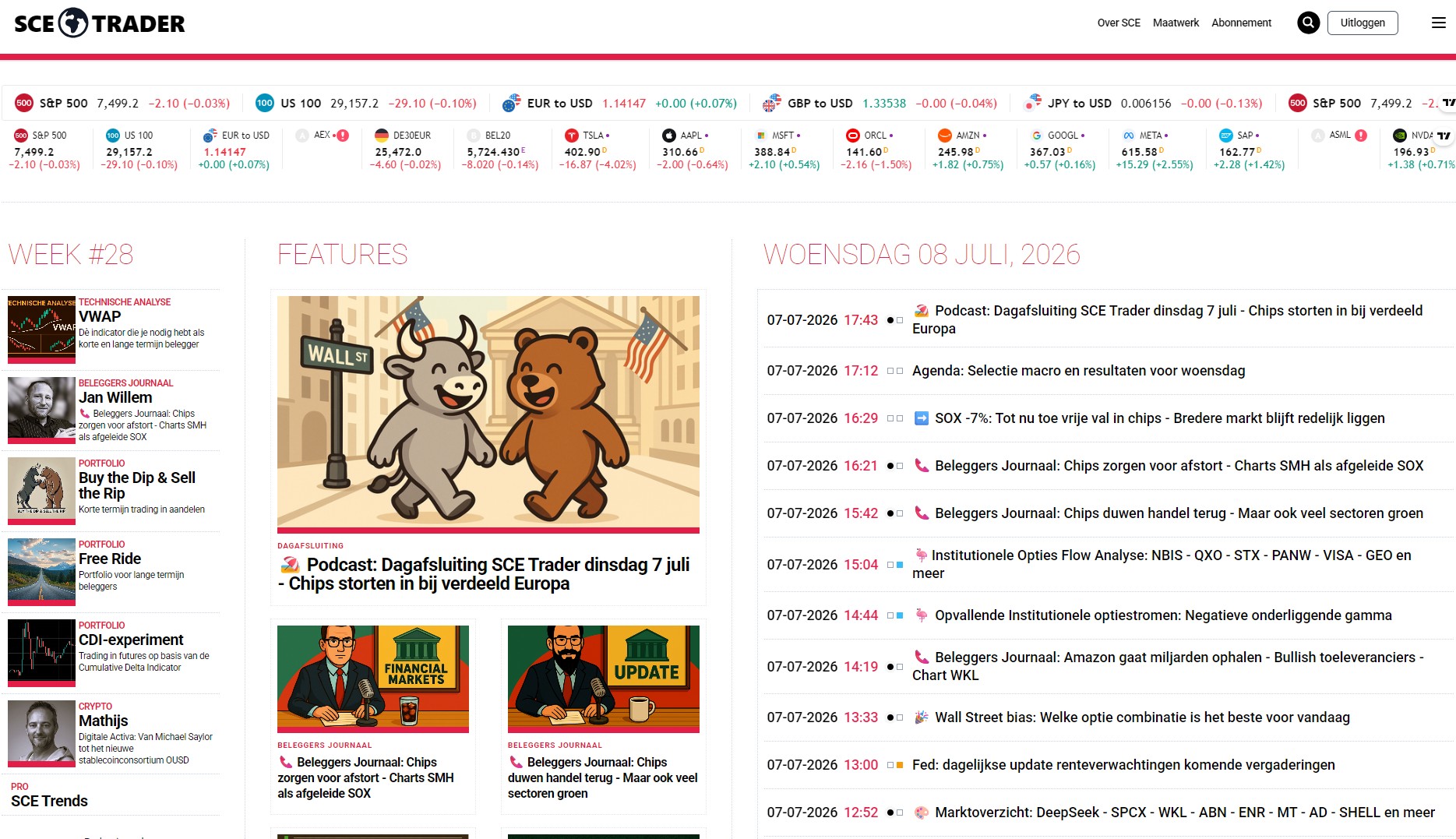1456x839 pixels.
Task: Click the flamingo icon at 14:44
Action: point(921,615)
